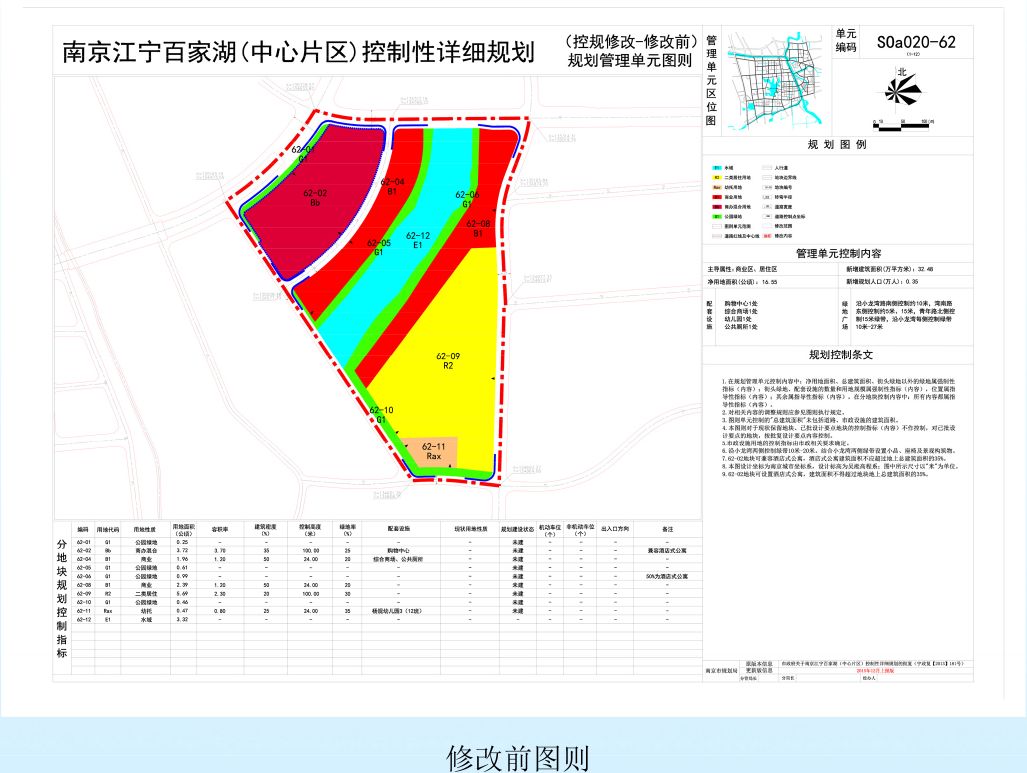Open the management unit location thumbnail map
Viewport: 1027px width, 773px height.
pos(775,82)
